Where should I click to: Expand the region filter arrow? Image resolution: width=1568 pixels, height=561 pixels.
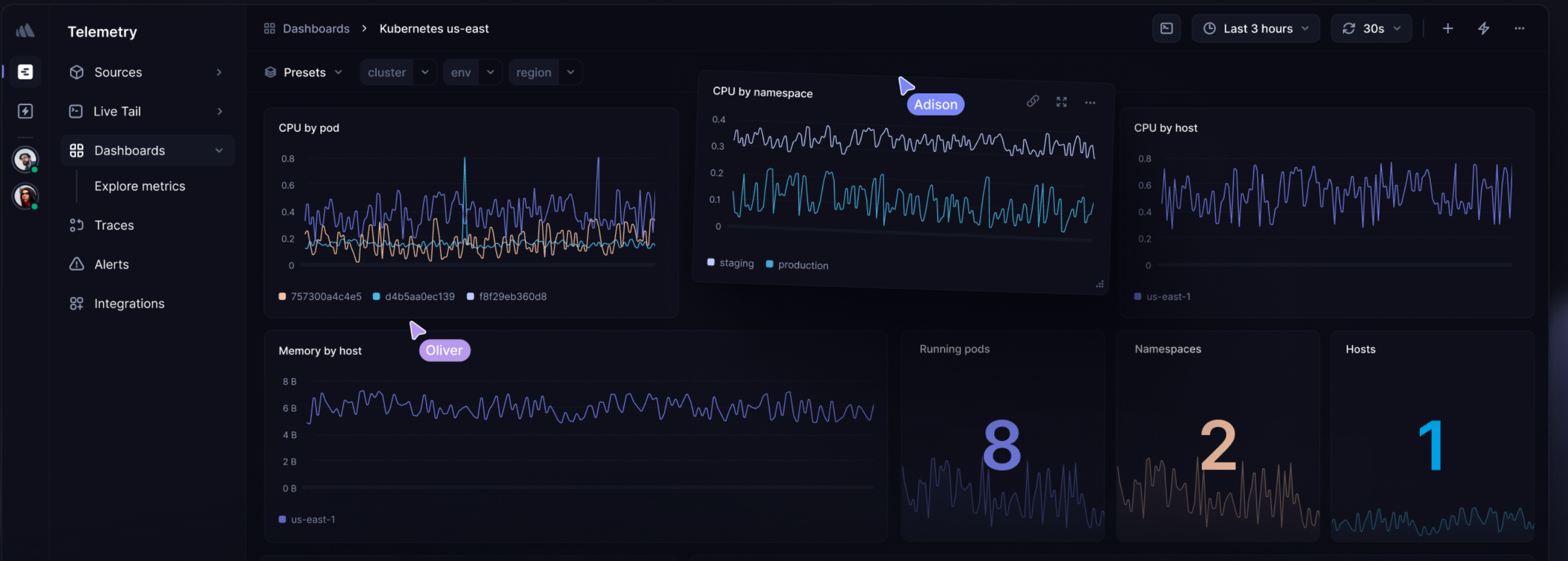point(570,73)
